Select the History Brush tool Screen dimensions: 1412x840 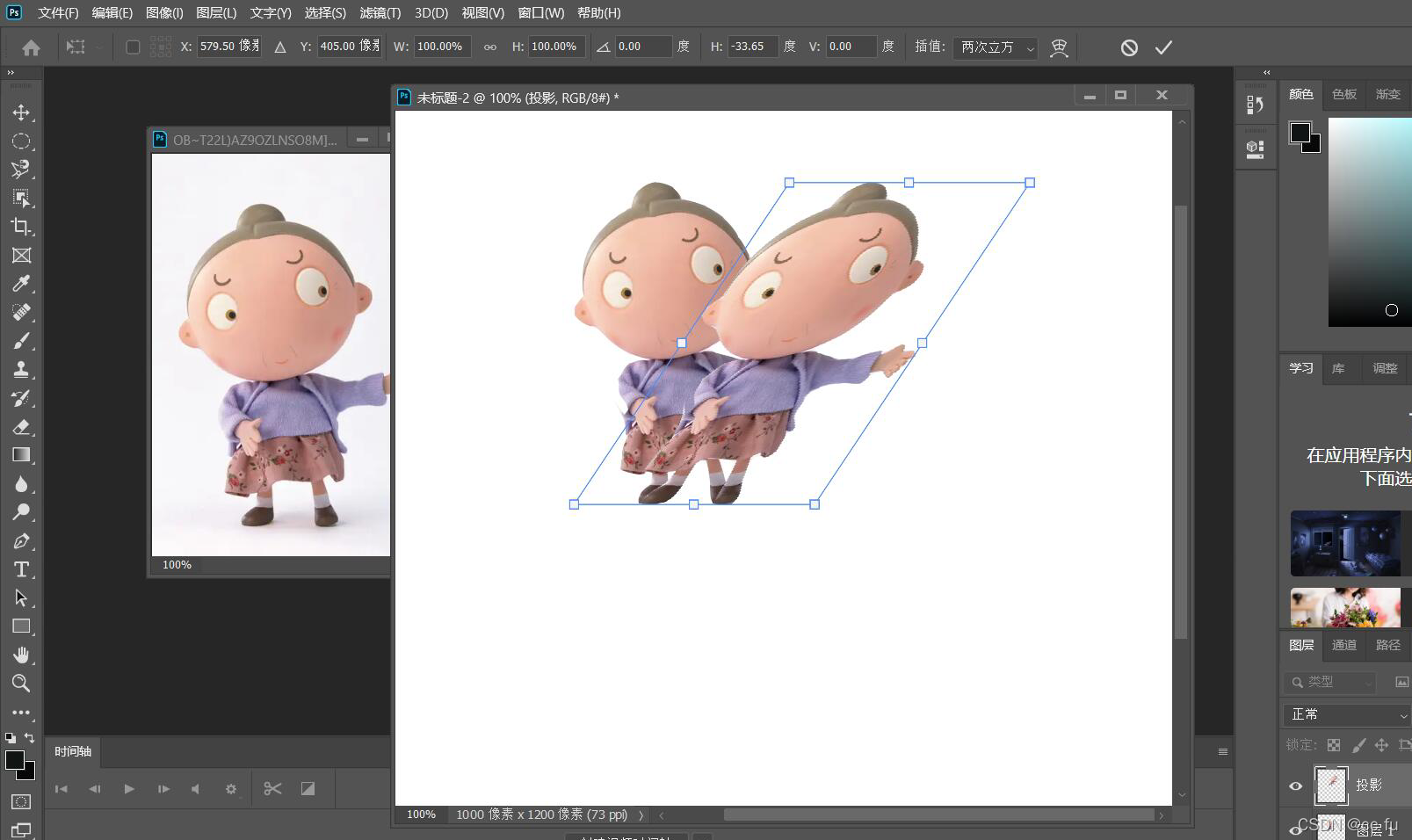click(x=21, y=398)
